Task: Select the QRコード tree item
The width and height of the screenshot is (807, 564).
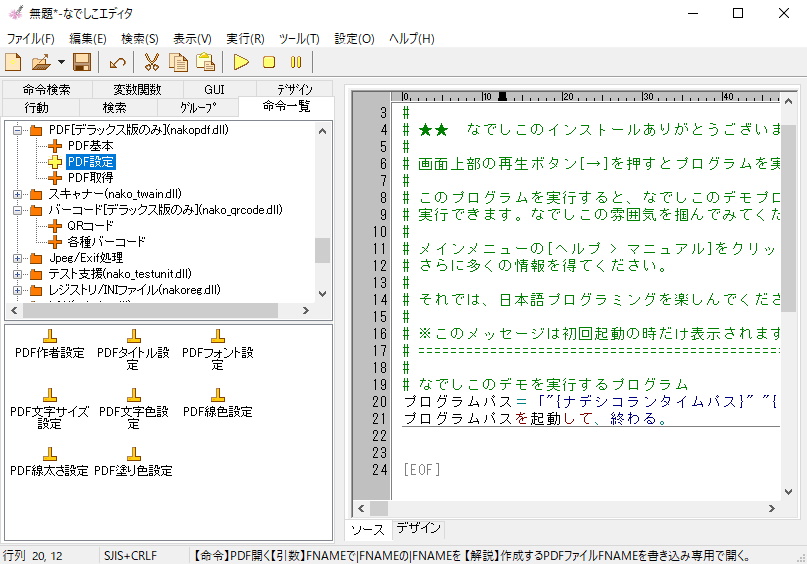Action: click(91, 225)
